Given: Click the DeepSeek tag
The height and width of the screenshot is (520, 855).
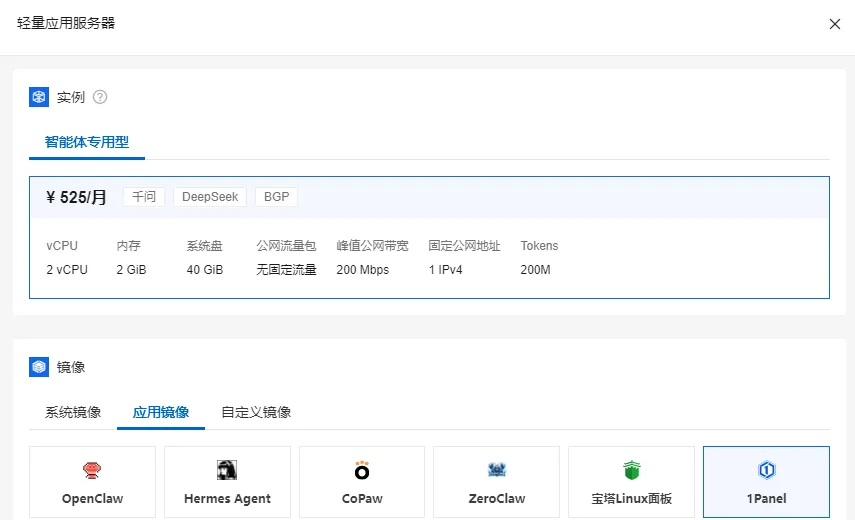Looking at the screenshot, I should (210, 197).
